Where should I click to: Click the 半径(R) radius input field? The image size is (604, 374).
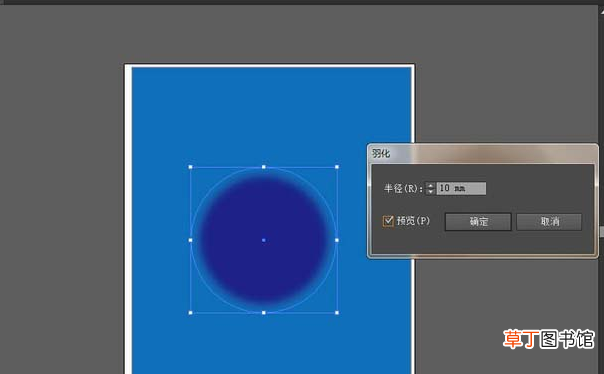tap(461, 188)
